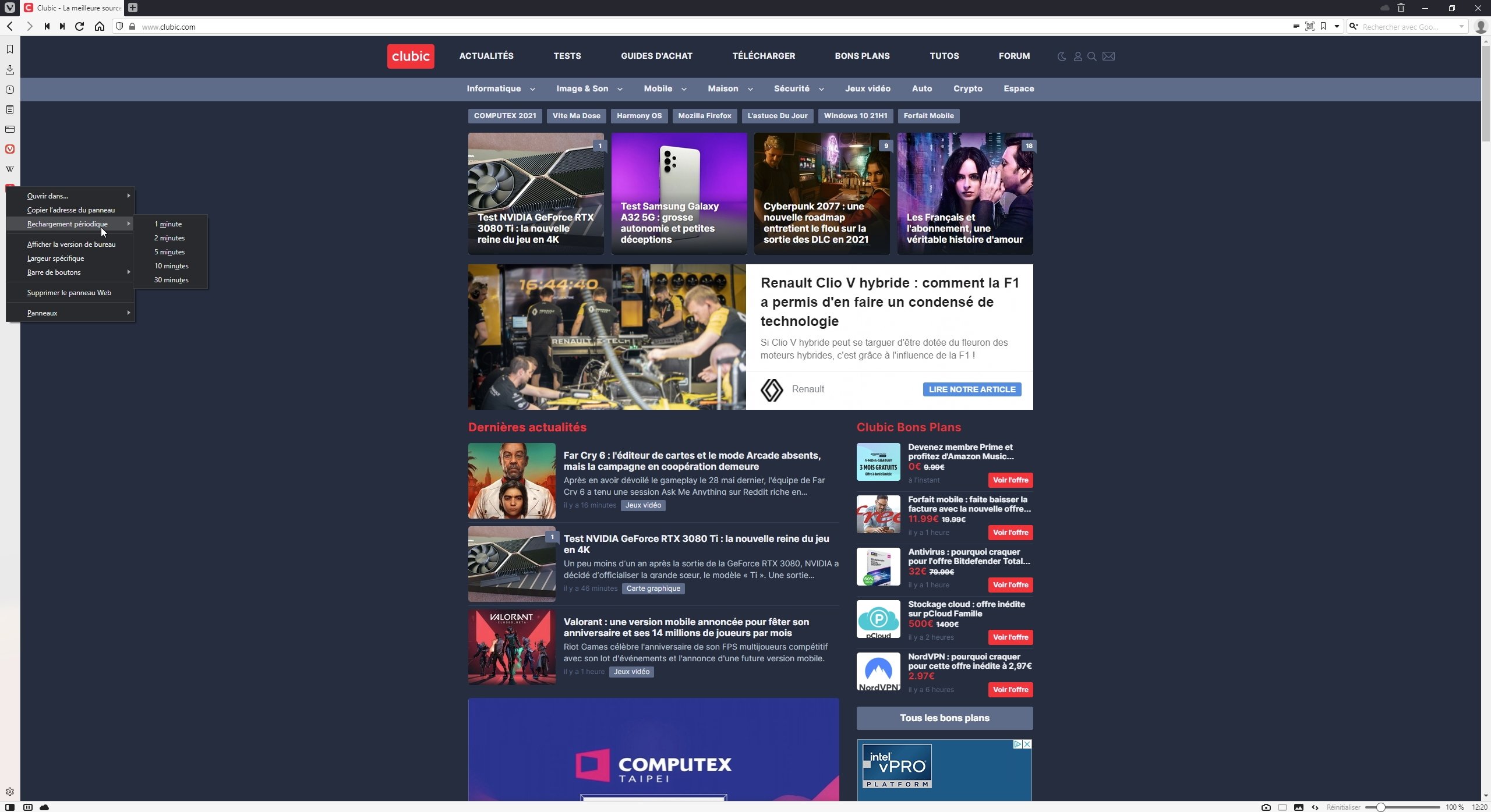Open the Vivaldi web panel in sidebar
The height and width of the screenshot is (812, 1491).
tap(10, 149)
